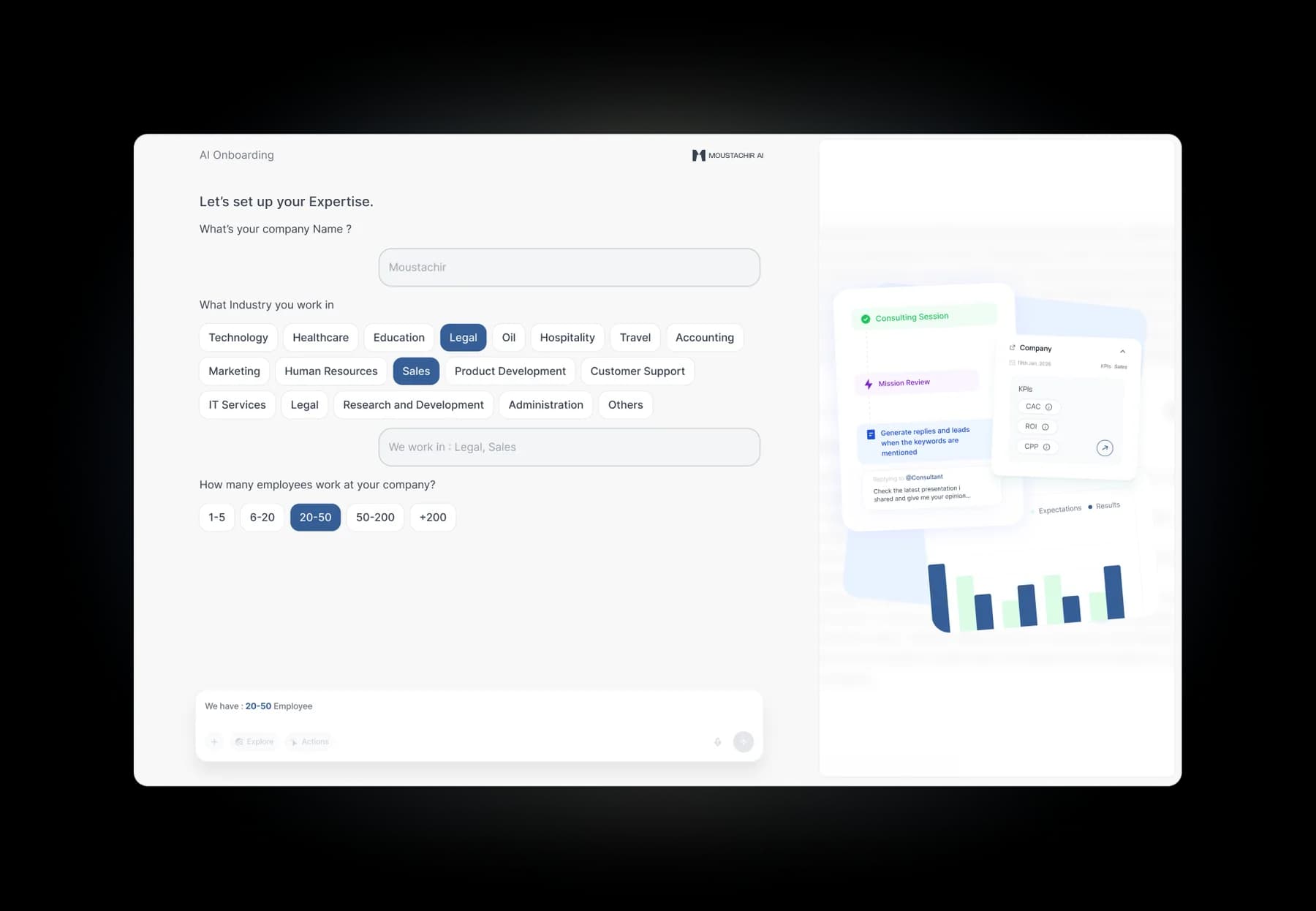Image resolution: width=1316 pixels, height=911 pixels.
Task: Click the @Consultant mention
Action: (x=924, y=477)
